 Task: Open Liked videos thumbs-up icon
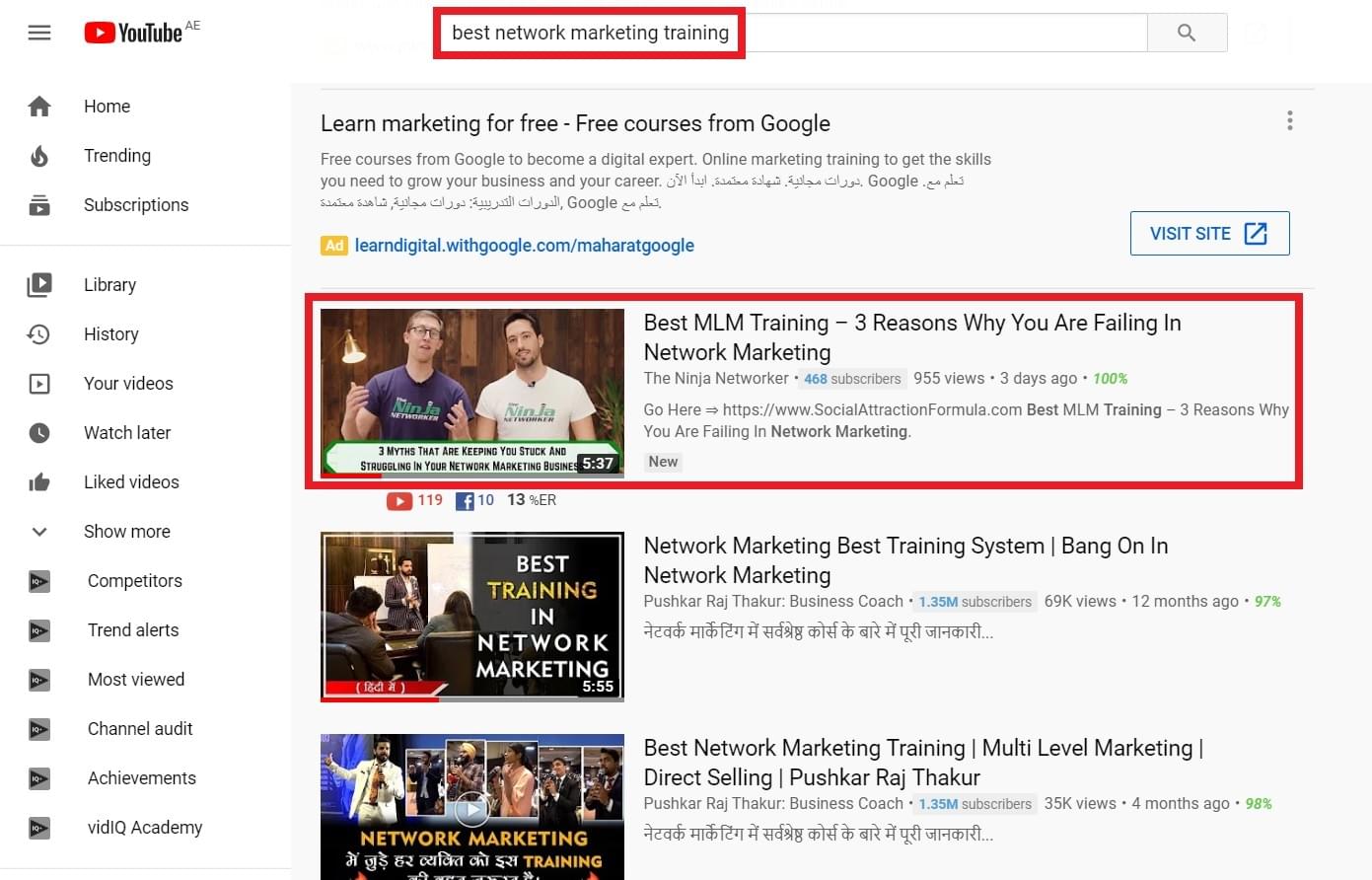(x=39, y=482)
